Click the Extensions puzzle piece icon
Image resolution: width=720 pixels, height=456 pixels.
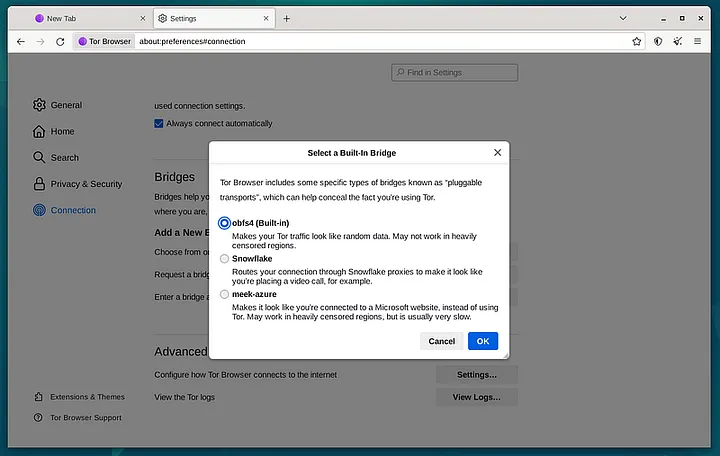[x=39, y=397]
